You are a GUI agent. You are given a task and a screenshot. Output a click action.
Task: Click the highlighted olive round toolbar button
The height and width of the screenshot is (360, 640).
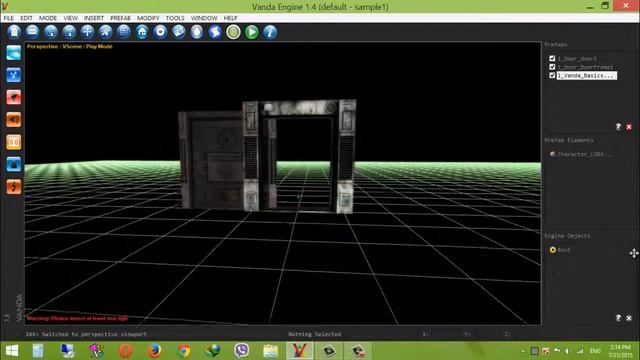click(233, 32)
